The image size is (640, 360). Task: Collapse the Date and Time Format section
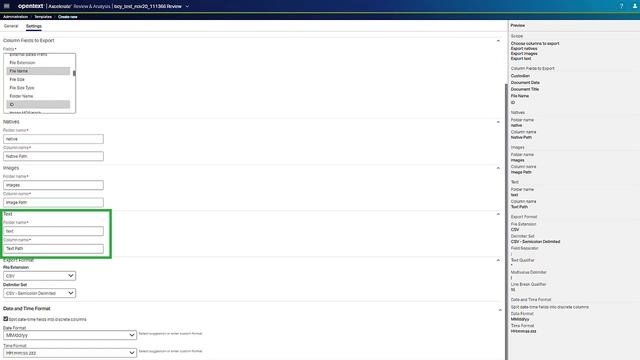(x=500, y=310)
